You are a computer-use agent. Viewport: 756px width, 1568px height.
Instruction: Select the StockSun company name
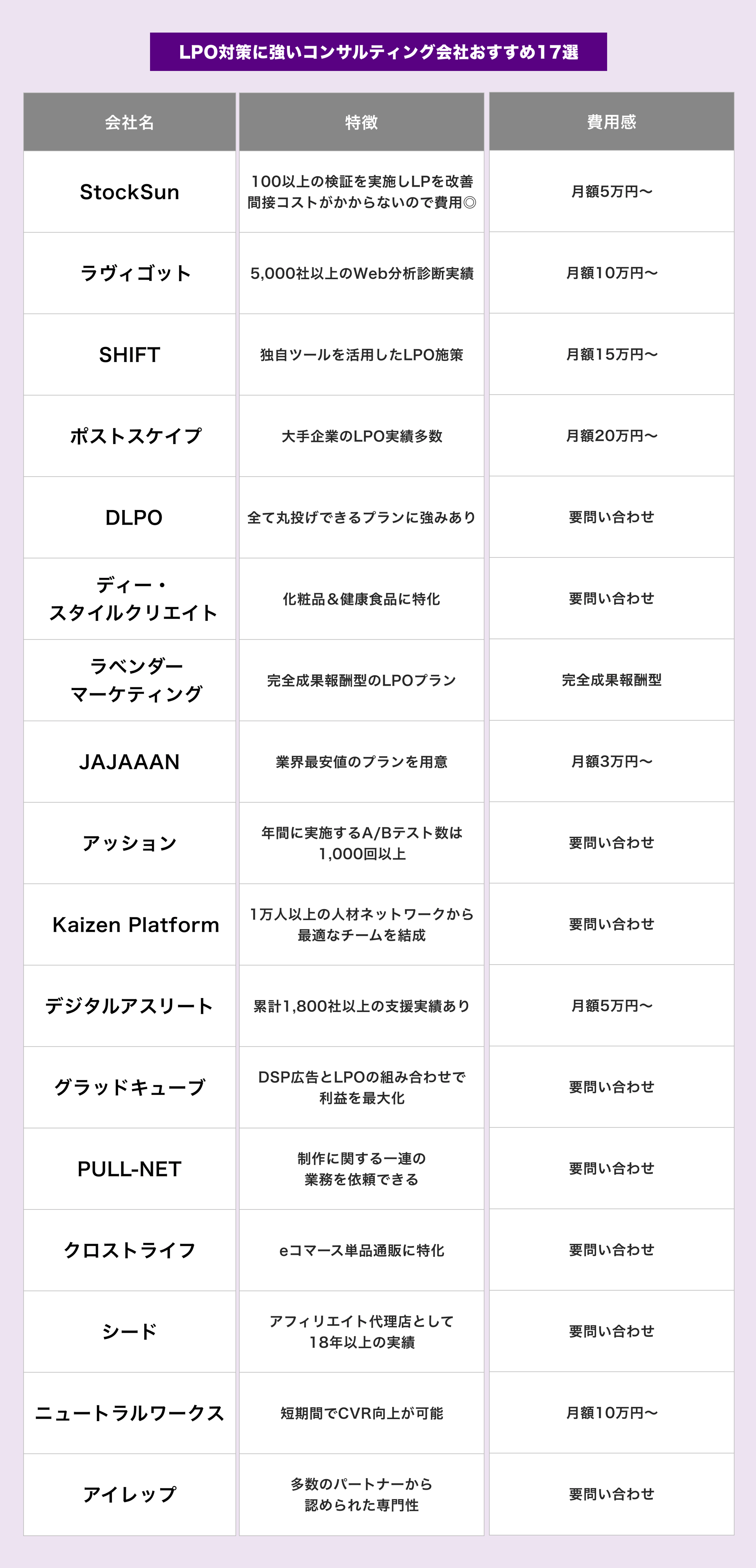[129, 192]
